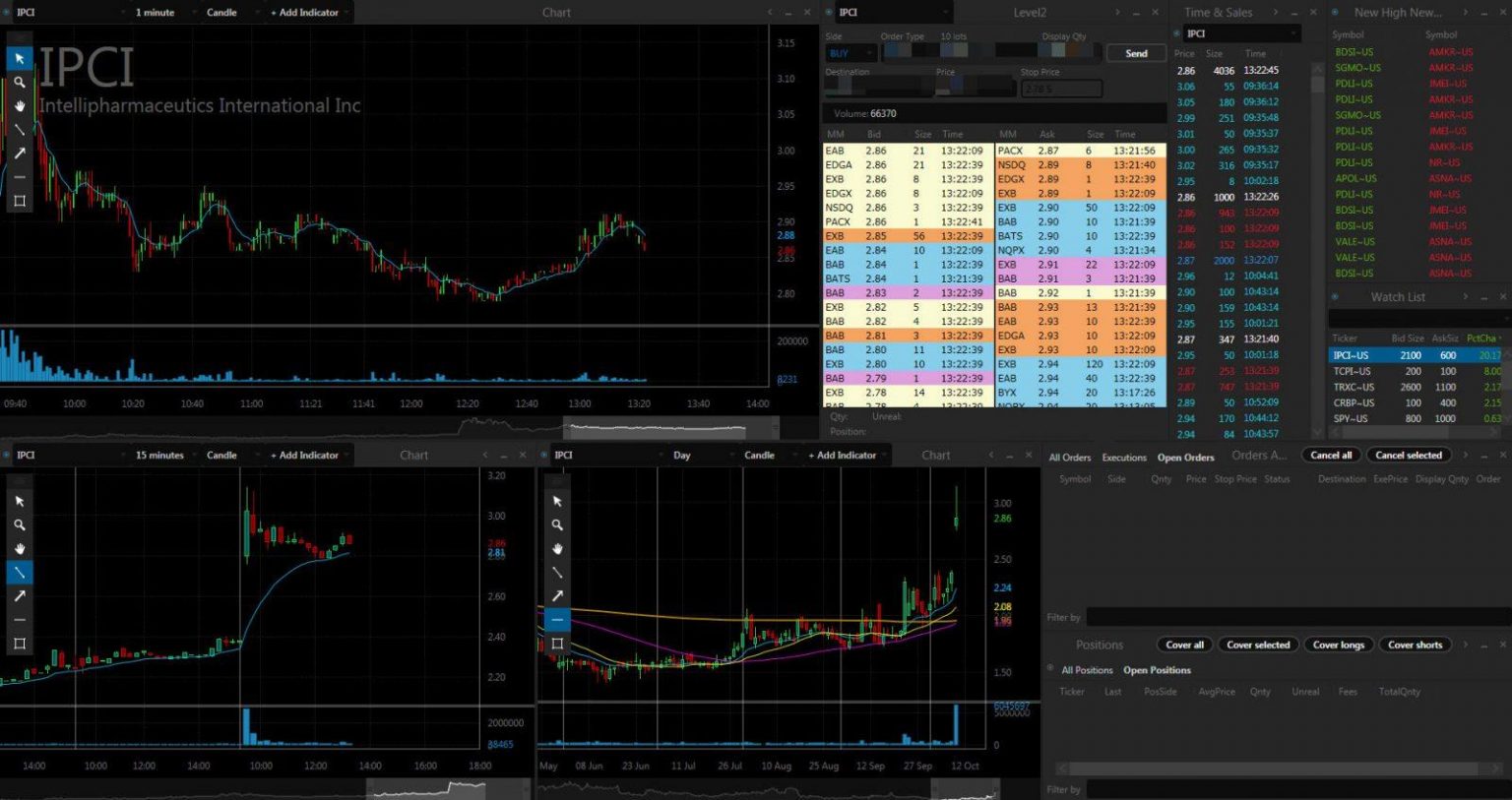Select the arrow drawing tool in 1 minute chart
The height and width of the screenshot is (800, 1512).
coord(20,154)
